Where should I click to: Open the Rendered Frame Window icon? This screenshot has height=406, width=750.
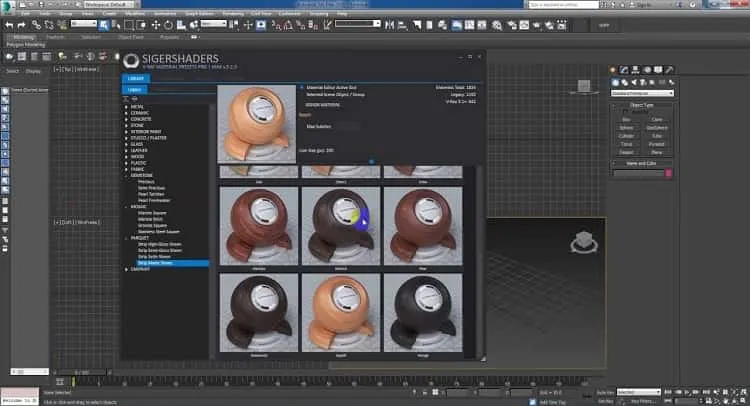[524, 25]
